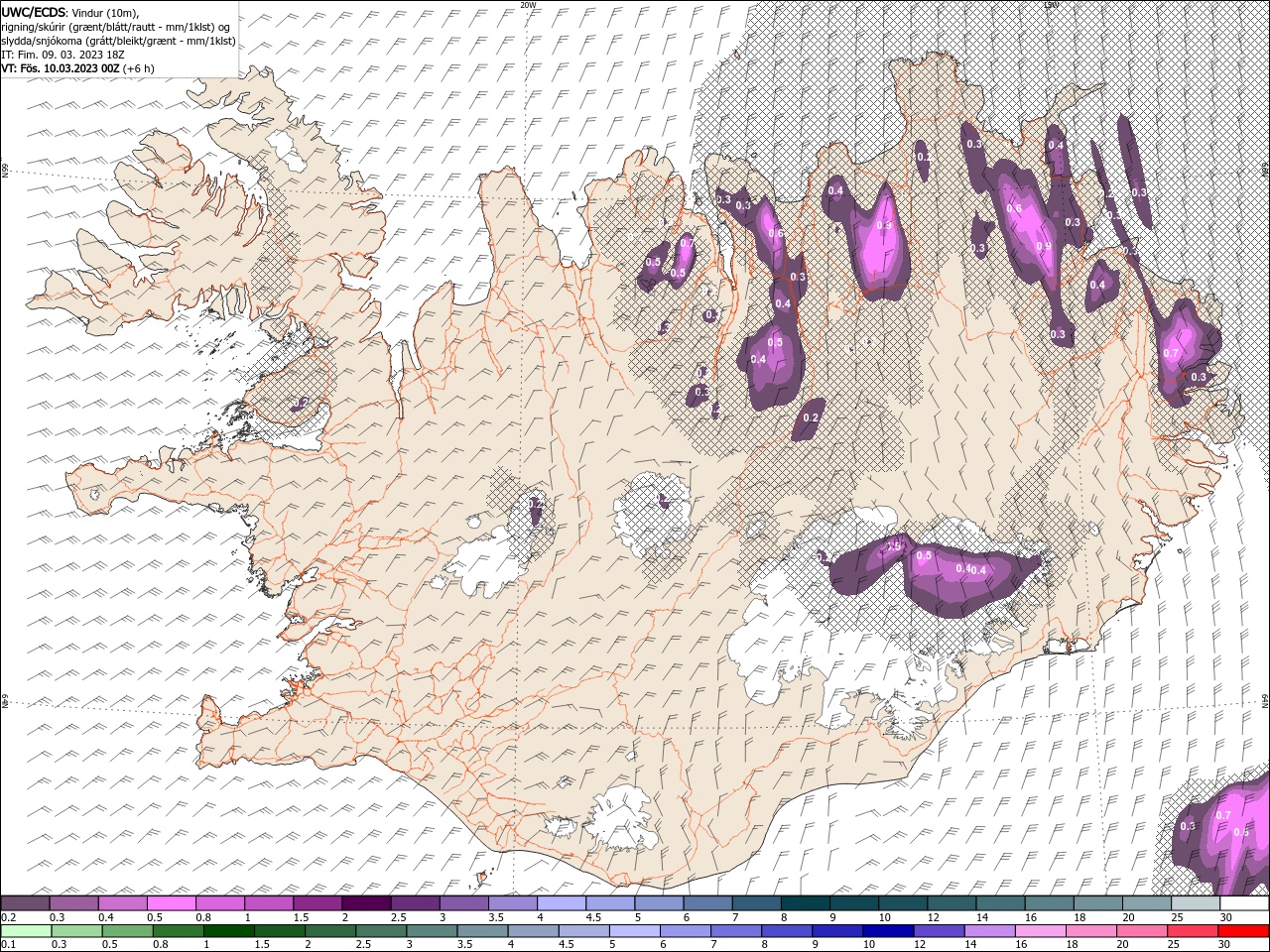Select the rain scale swatch between 4.5 and 5
Viewport: 1270px width, 952px height.
pyautogui.click(x=583, y=931)
